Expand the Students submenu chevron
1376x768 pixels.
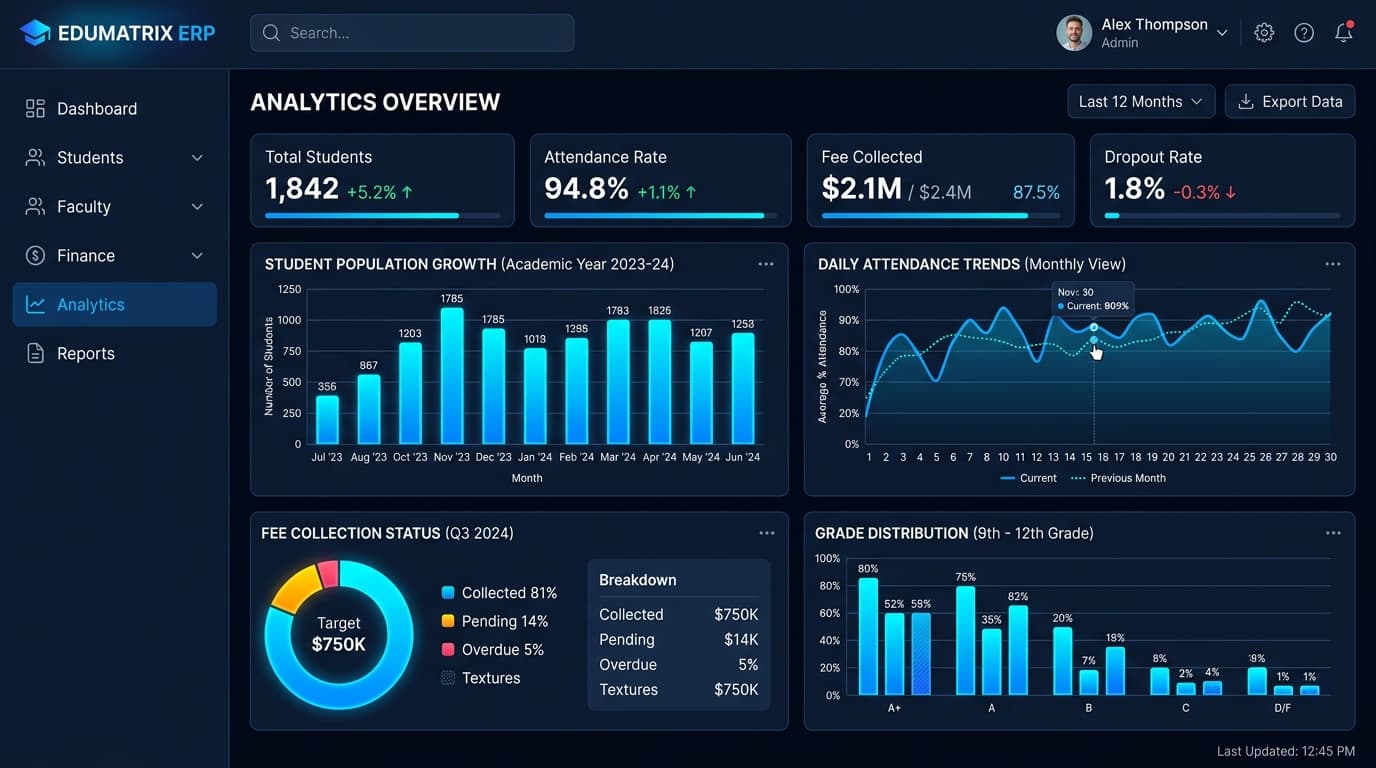point(197,158)
